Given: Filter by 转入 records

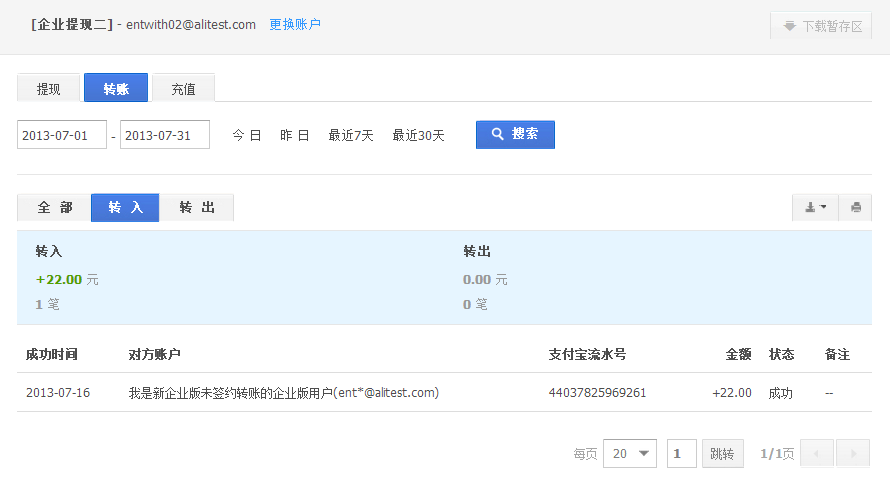Looking at the screenshot, I should pos(125,208).
